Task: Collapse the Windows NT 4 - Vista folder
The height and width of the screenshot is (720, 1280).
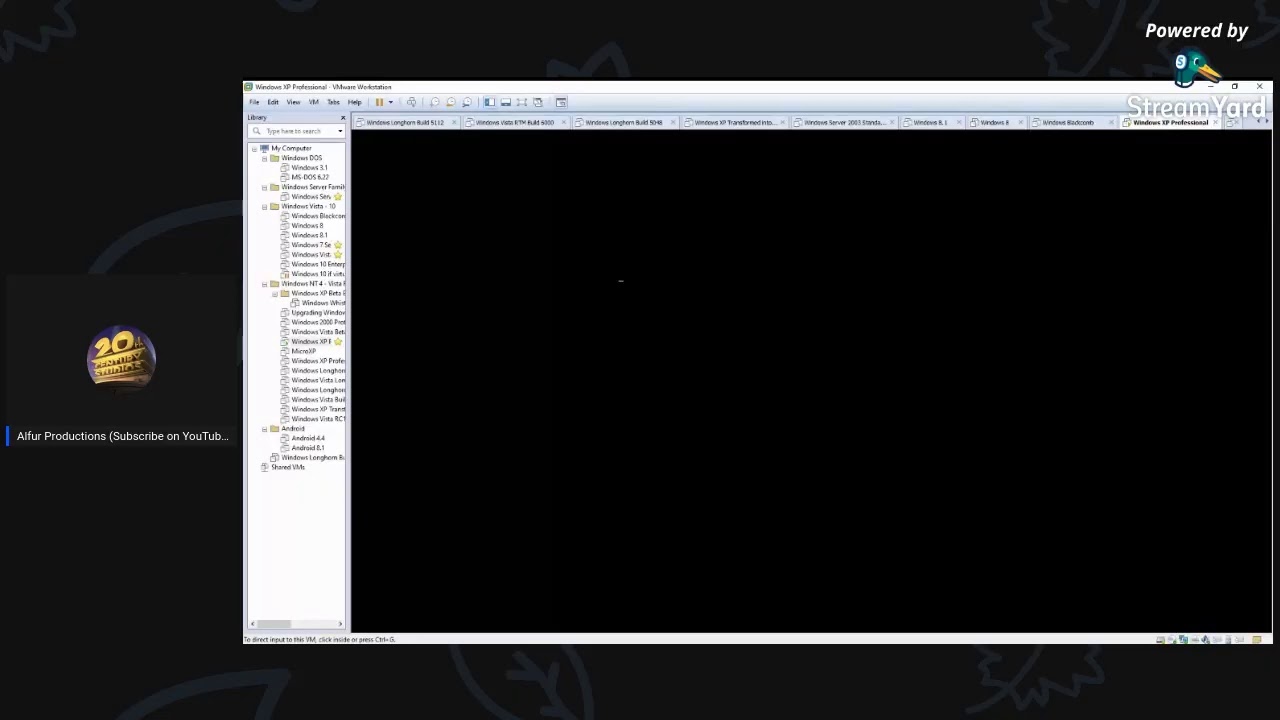Action: (264, 284)
